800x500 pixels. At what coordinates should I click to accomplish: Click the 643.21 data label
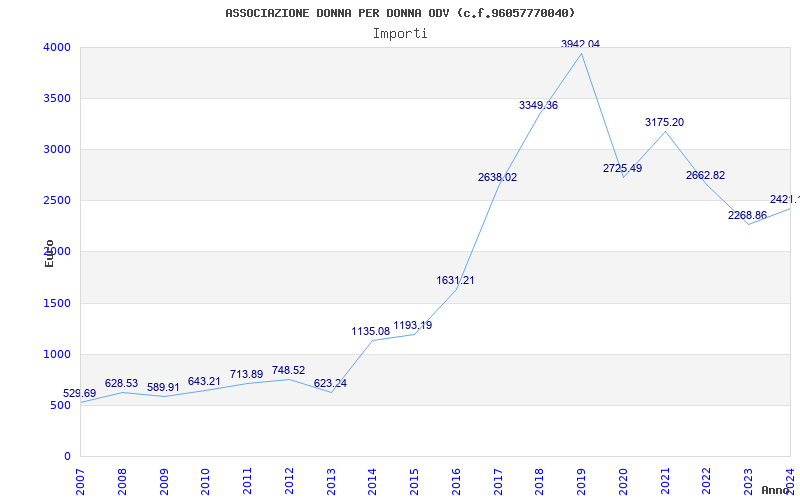205,381
